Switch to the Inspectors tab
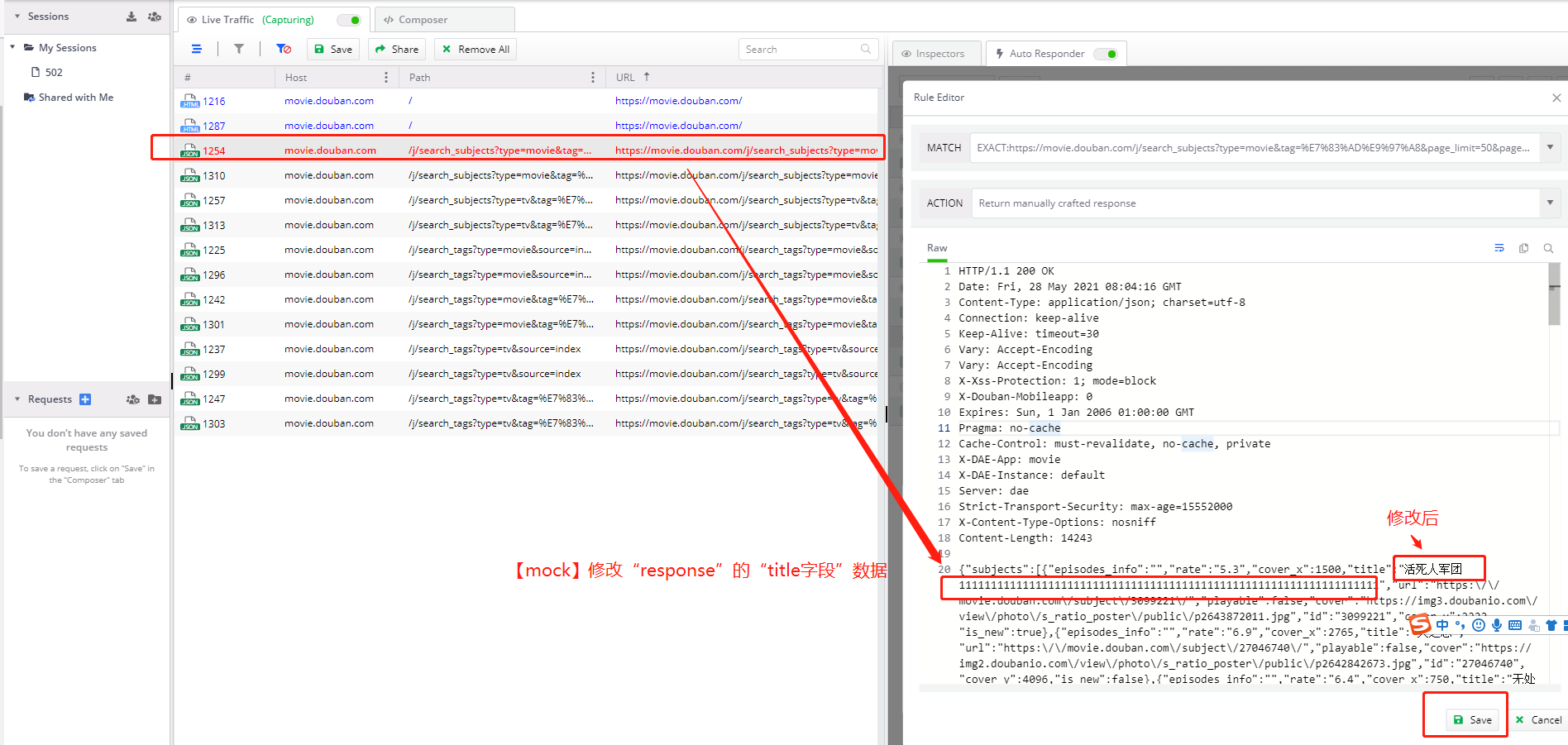The image size is (1568, 745). (x=936, y=54)
